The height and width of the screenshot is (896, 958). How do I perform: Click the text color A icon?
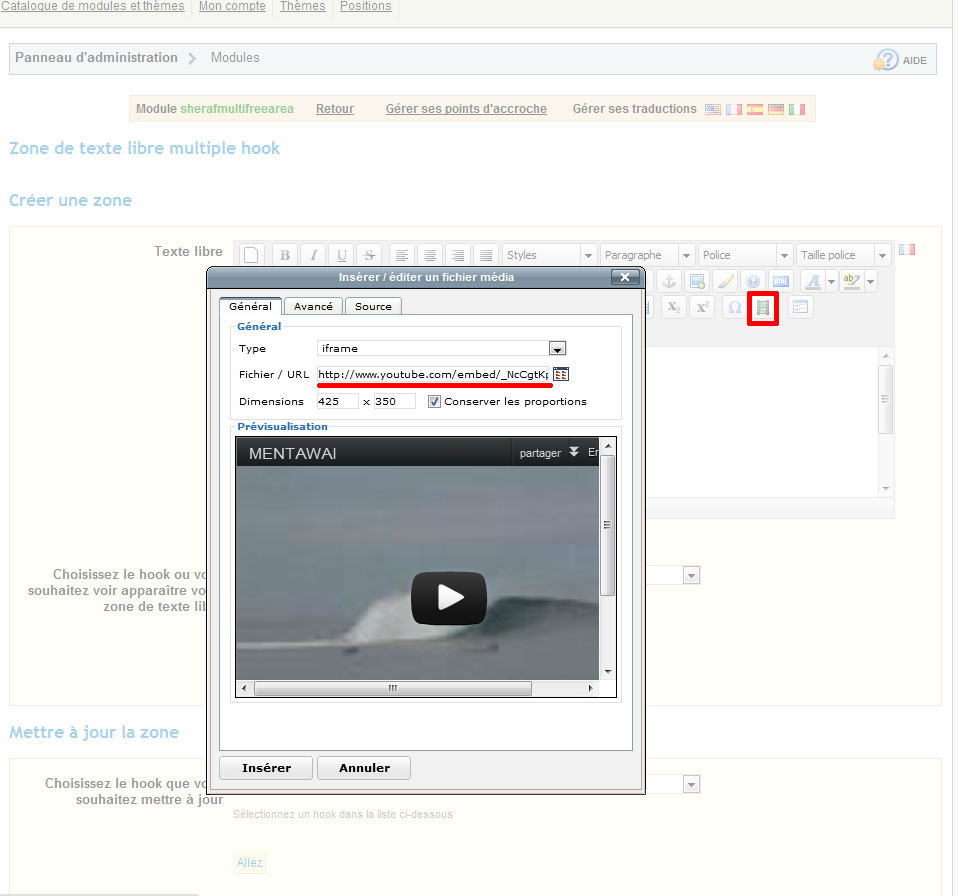click(x=813, y=281)
